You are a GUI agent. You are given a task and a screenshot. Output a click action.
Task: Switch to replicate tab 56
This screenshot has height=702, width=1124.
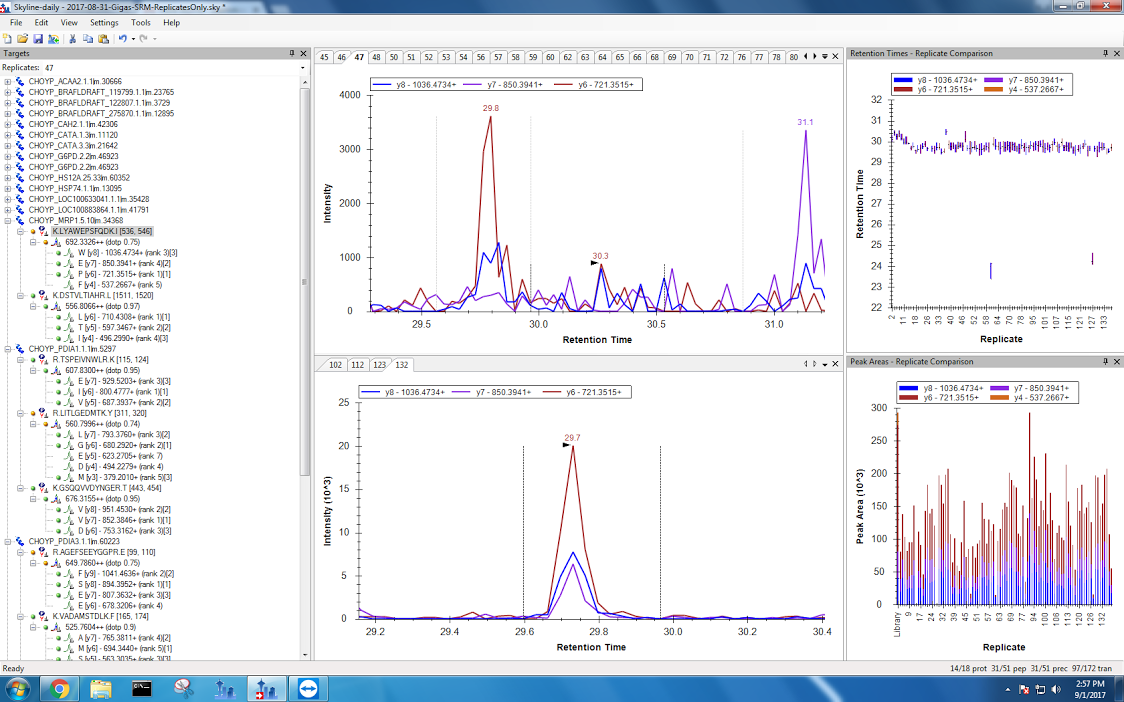point(481,57)
